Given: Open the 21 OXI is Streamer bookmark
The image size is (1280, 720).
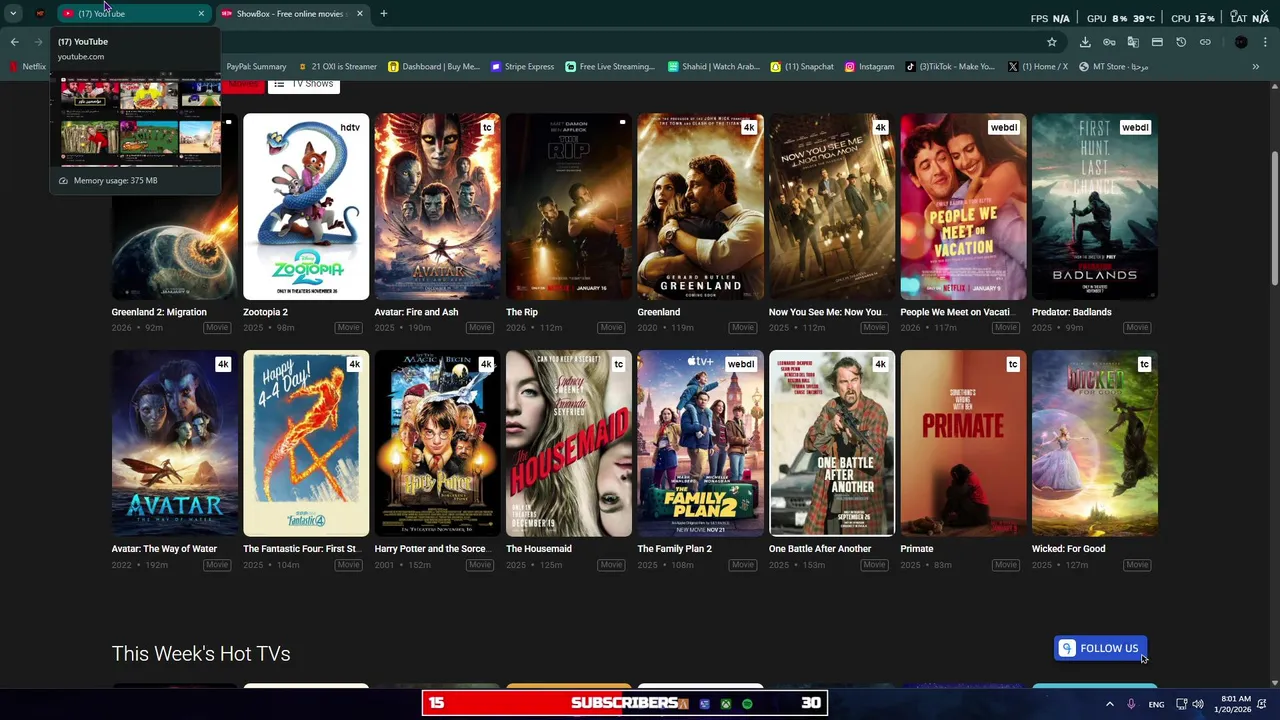Looking at the screenshot, I should [x=337, y=67].
